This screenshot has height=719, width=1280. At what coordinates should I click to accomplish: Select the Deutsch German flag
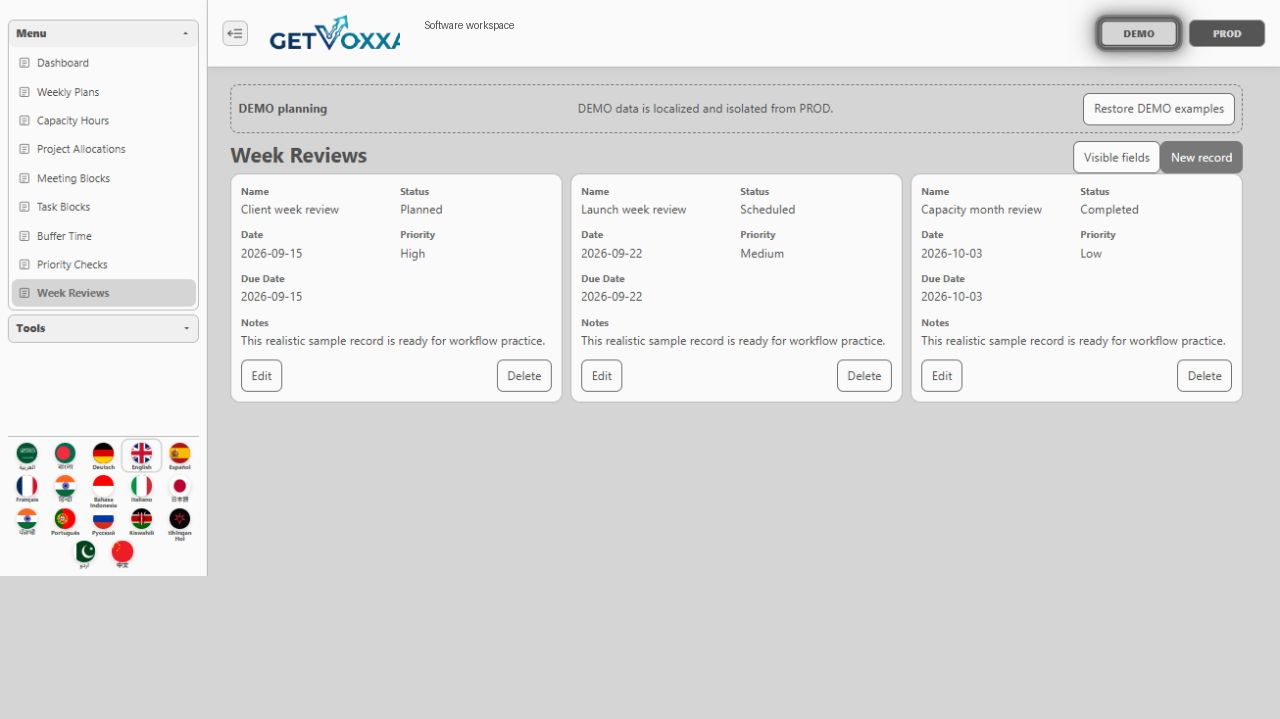pos(103,456)
